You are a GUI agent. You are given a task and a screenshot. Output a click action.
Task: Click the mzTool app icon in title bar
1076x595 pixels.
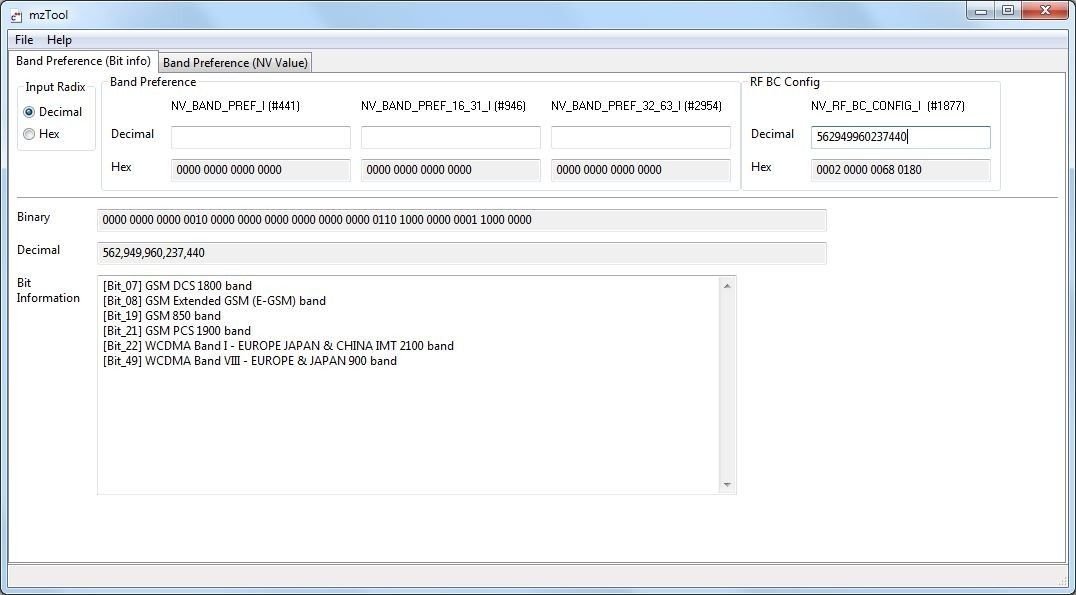(16, 15)
